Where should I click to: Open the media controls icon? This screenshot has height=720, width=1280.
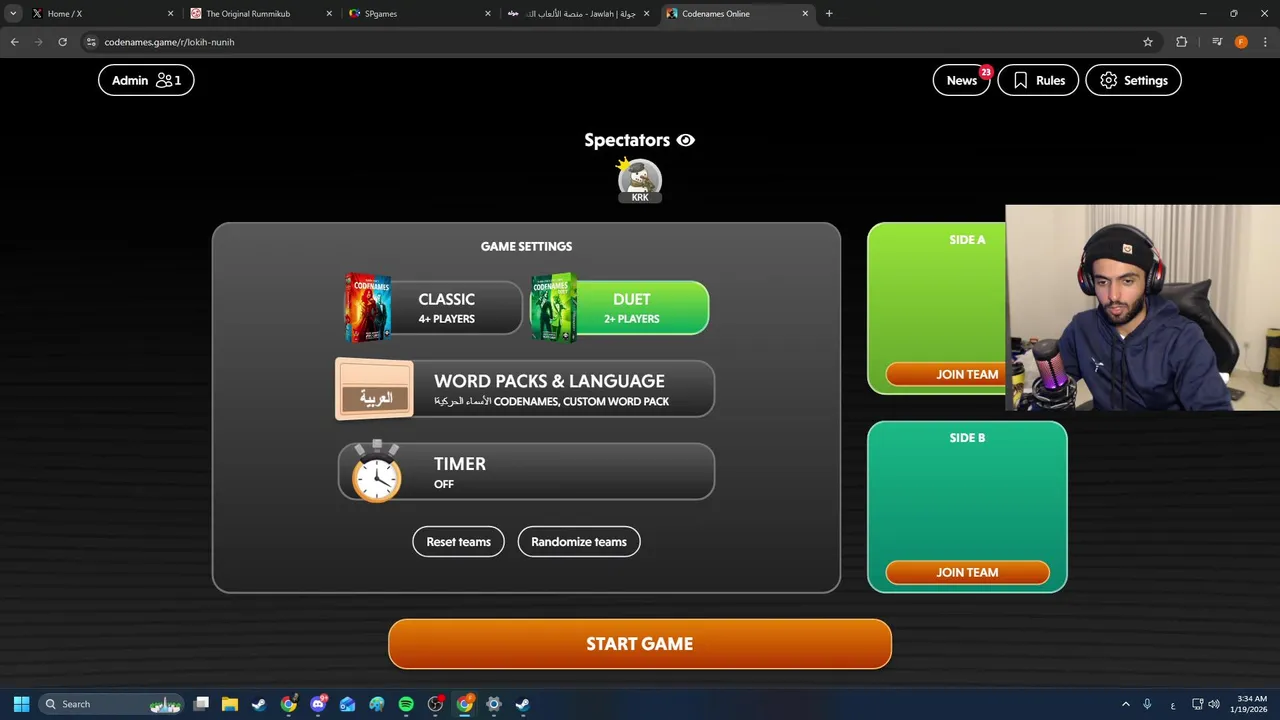(x=1217, y=42)
